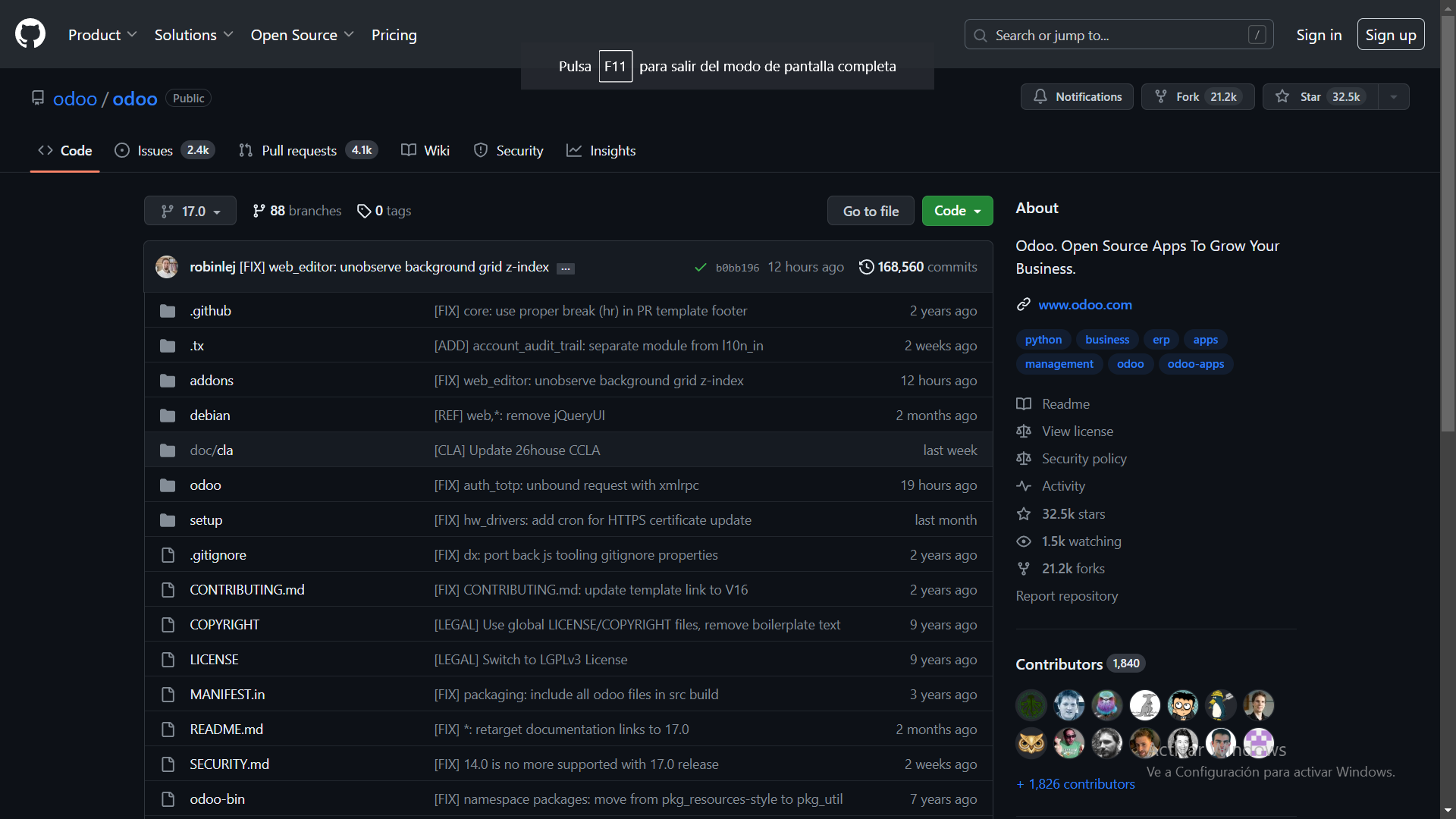1456x819 pixels.
Task: Open the penguin contributor avatar
Action: [x=1221, y=705]
